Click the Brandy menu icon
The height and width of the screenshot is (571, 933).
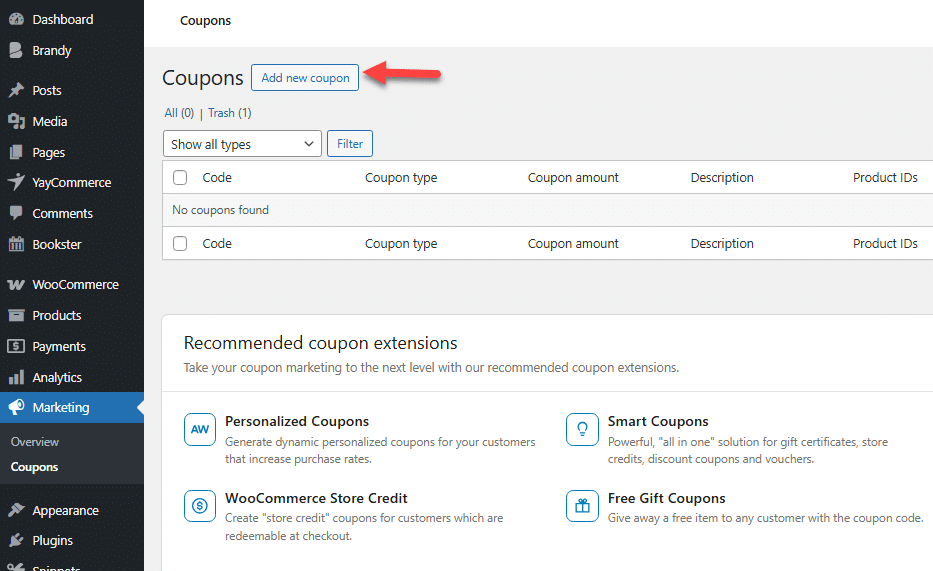coord(16,51)
